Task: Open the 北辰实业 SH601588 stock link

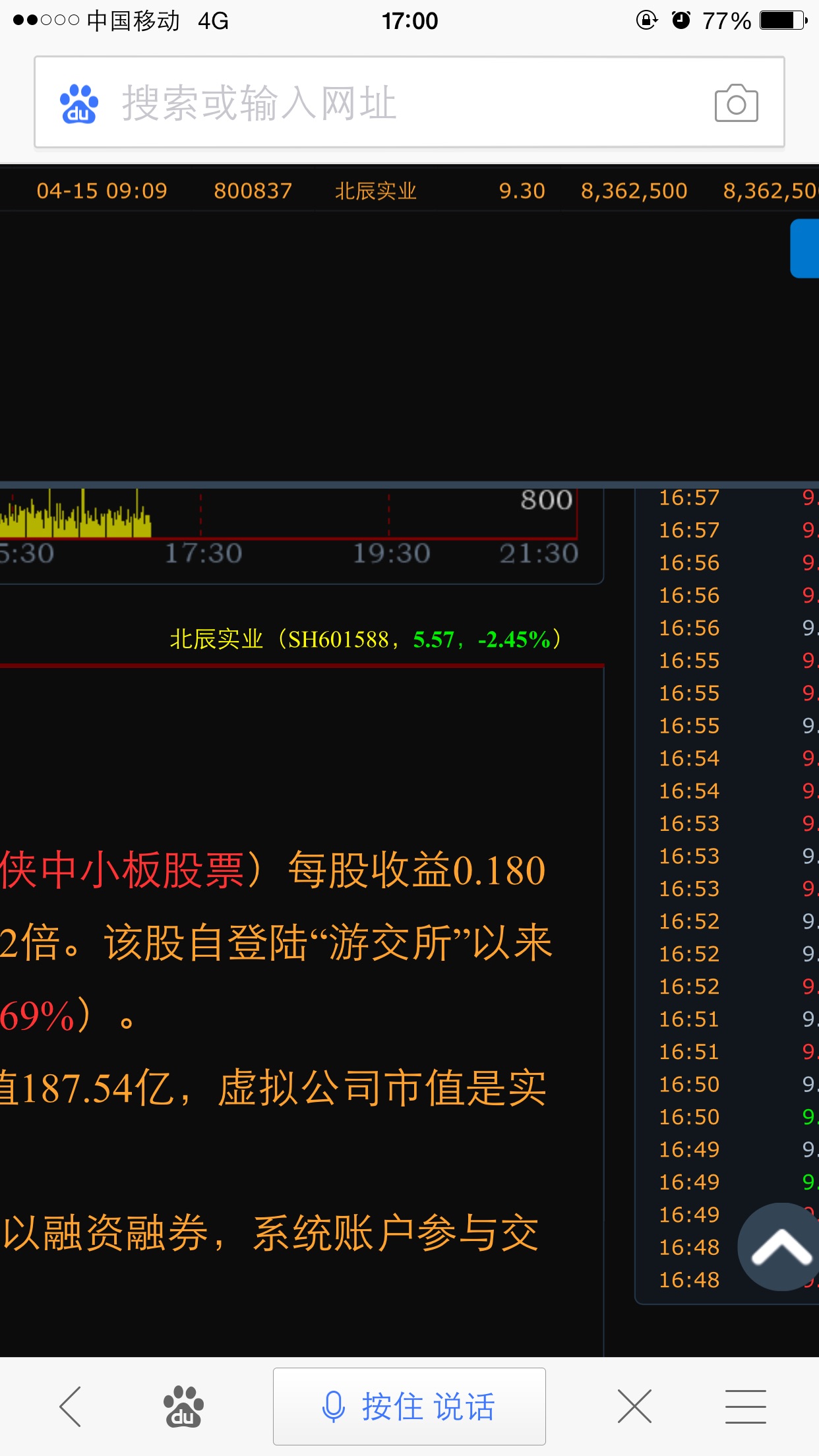Action: pos(365,639)
